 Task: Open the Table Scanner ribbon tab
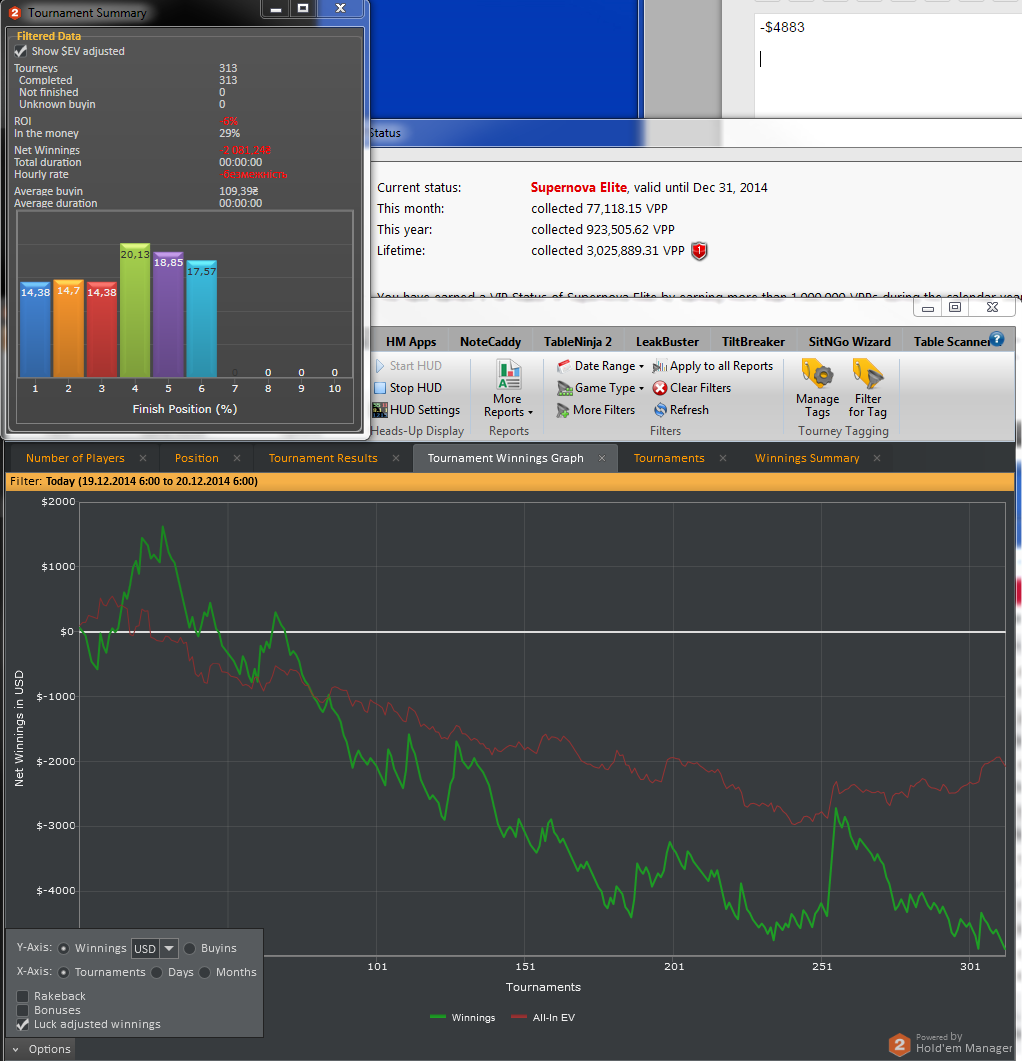951,342
